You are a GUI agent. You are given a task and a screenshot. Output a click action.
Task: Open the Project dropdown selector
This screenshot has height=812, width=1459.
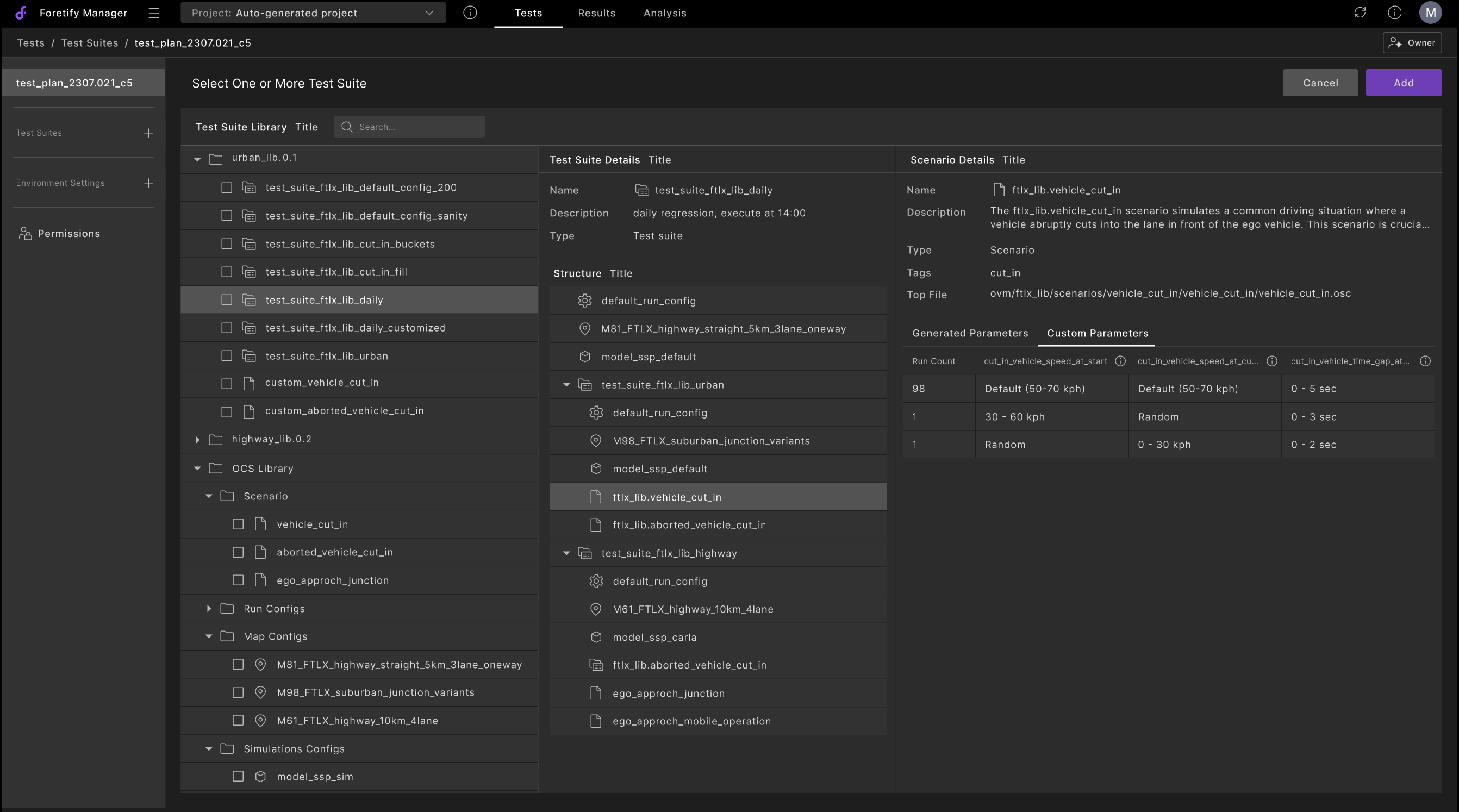click(x=313, y=13)
